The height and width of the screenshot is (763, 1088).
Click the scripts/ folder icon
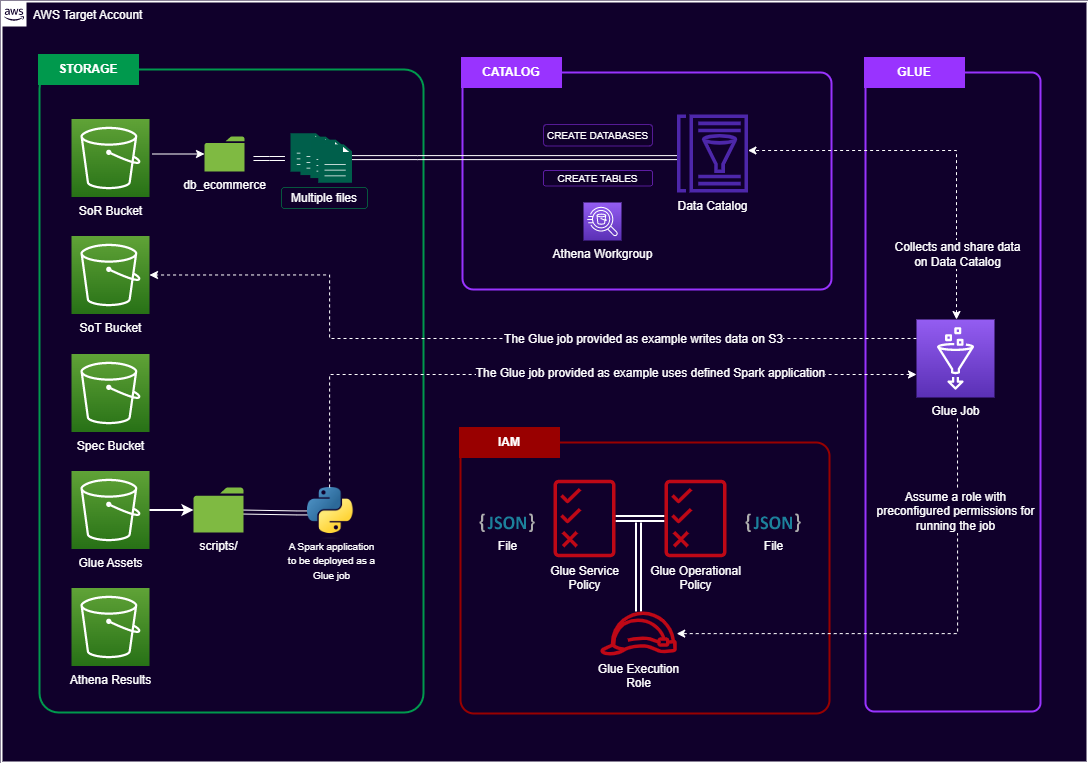click(219, 510)
